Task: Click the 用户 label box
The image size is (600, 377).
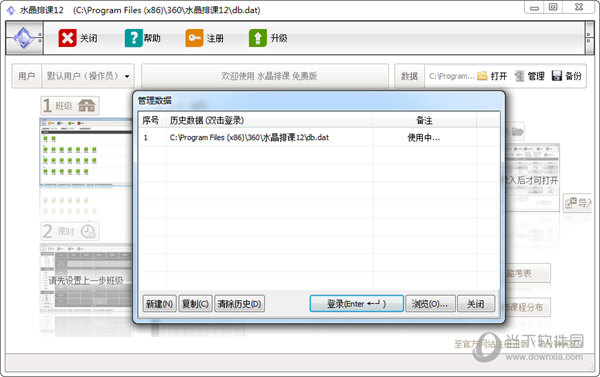Action: coord(26,76)
